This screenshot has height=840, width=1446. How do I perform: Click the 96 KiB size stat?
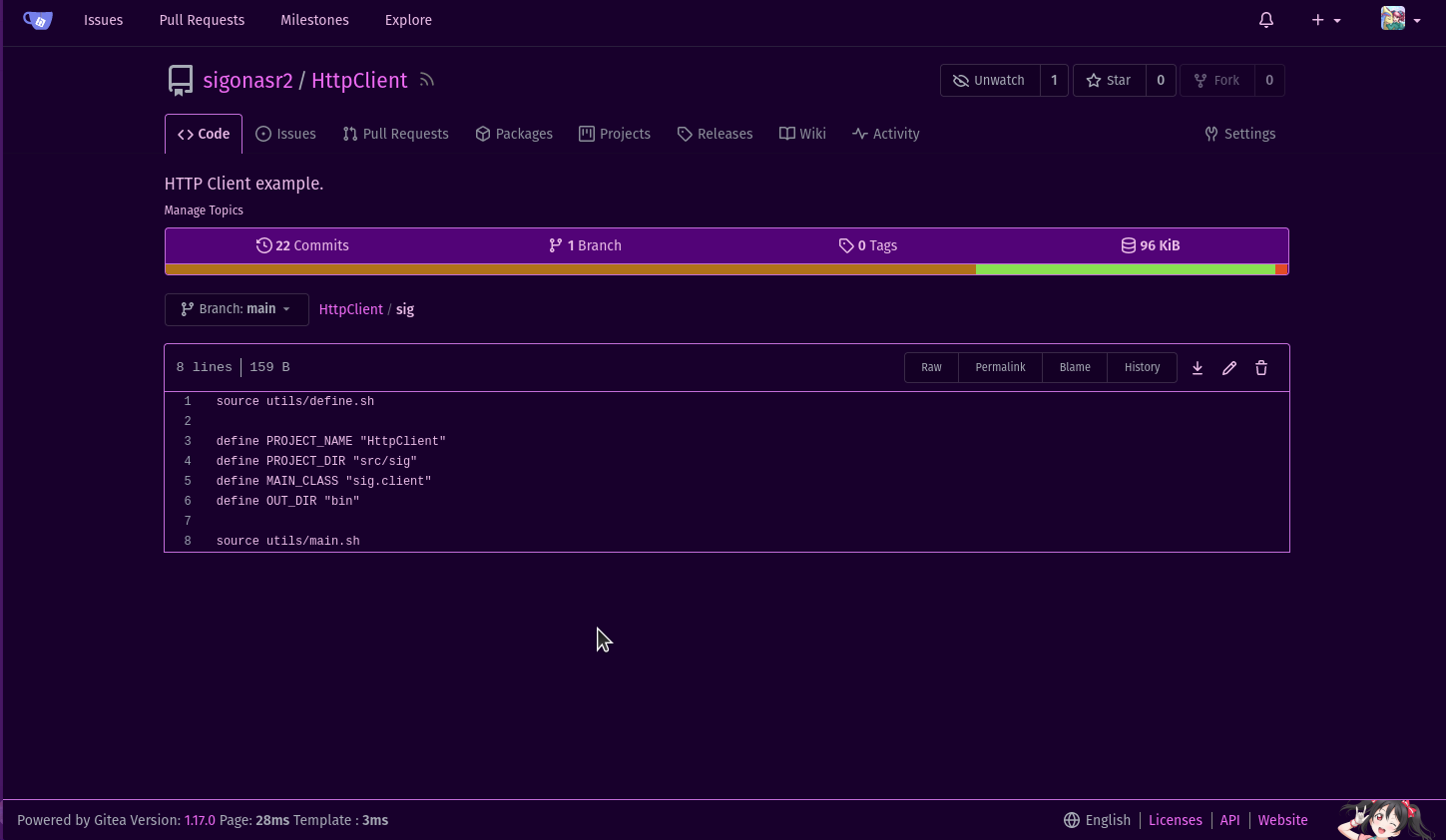(1151, 245)
